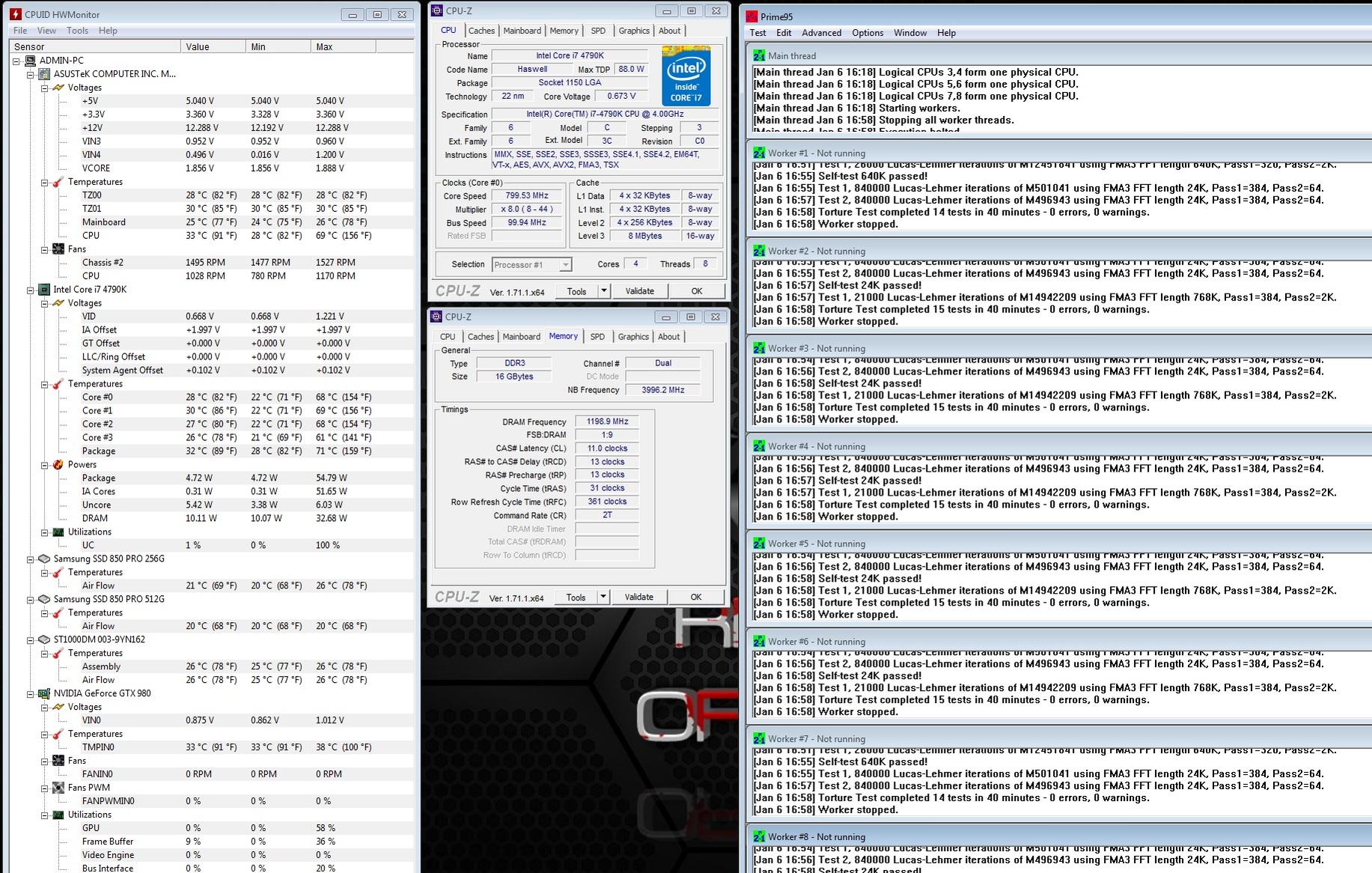Click Validate in CPU-Z Memory window
The image size is (1372, 873).
click(x=638, y=597)
